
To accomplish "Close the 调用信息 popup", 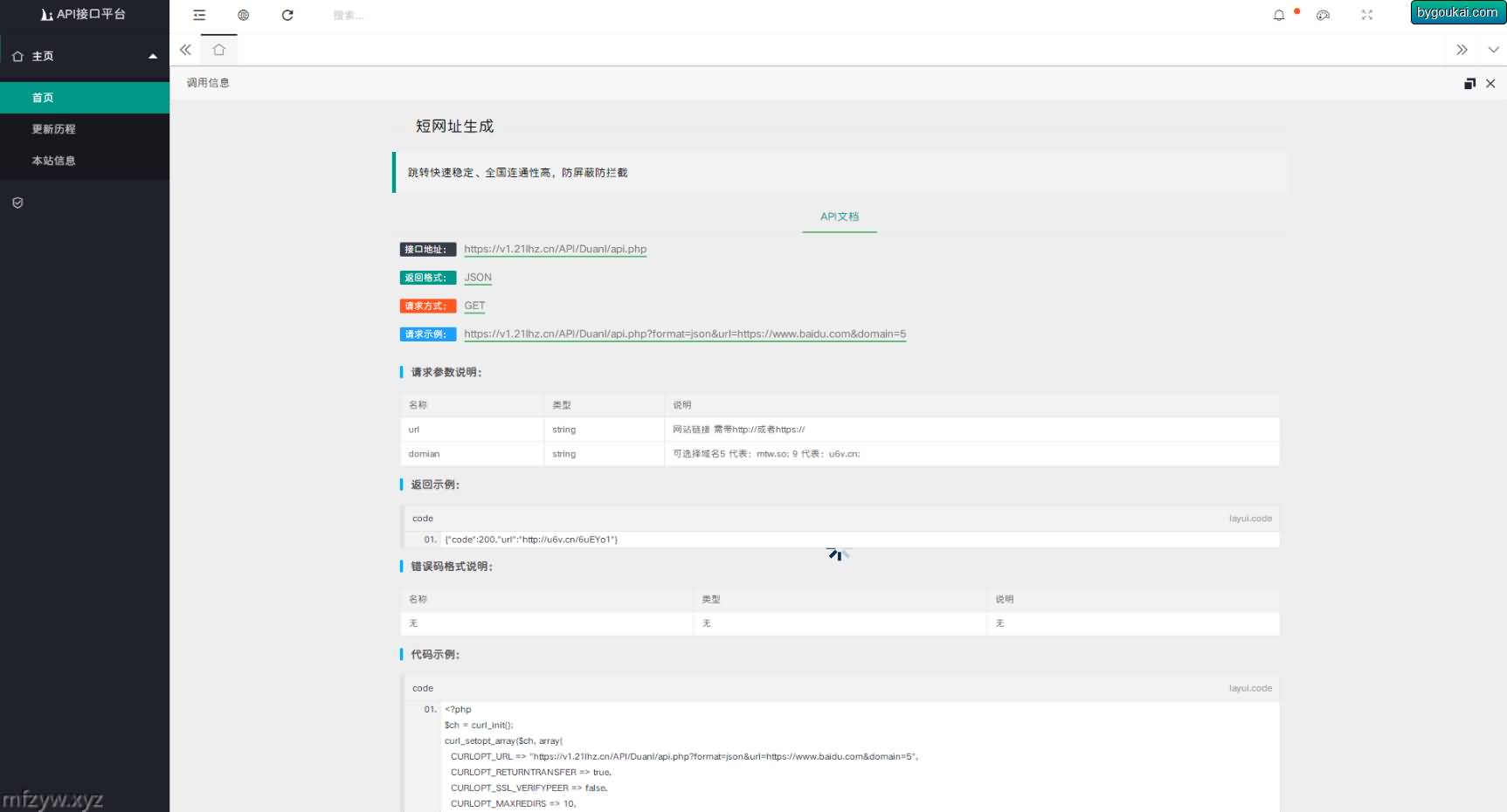I will (x=1490, y=84).
